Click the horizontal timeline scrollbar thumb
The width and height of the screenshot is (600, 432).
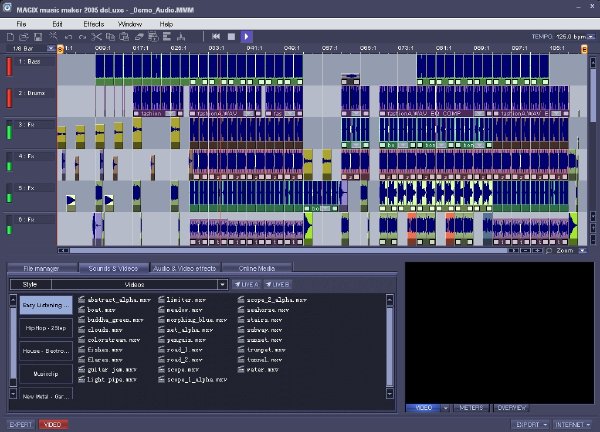pos(289,251)
